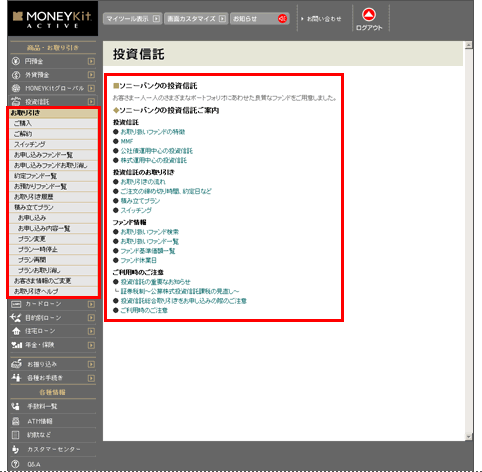This screenshot has width=482, height=472.
Task: Click the 手数料一覧 icon
Action: pyautogui.click(x=15, y=406)
